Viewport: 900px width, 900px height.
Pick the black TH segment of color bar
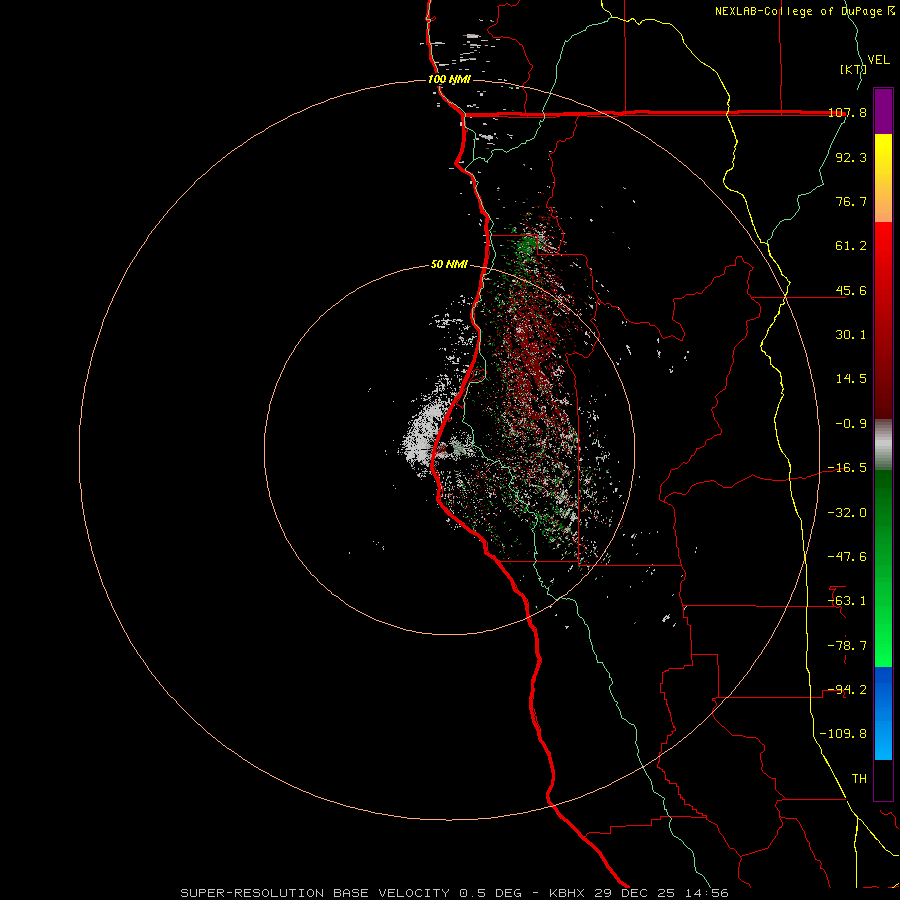click(x=883, y=779)
